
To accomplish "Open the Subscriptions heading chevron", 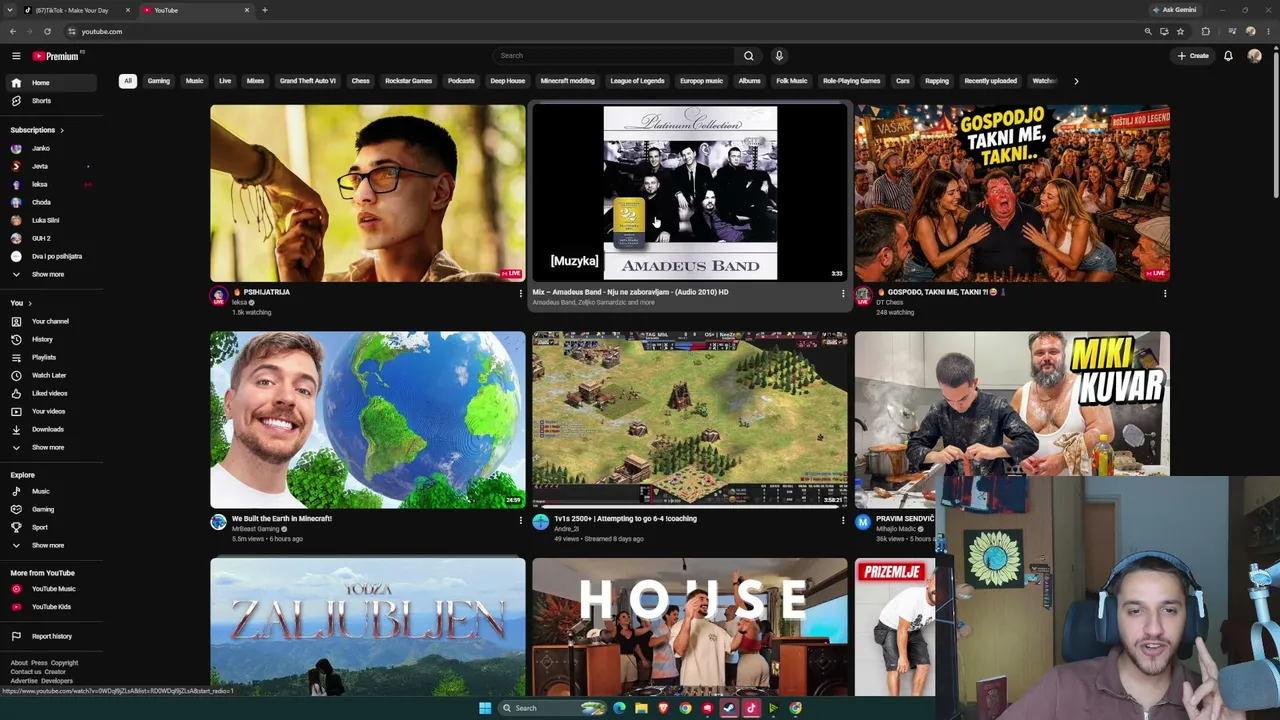I will click(x=62, y=130).
